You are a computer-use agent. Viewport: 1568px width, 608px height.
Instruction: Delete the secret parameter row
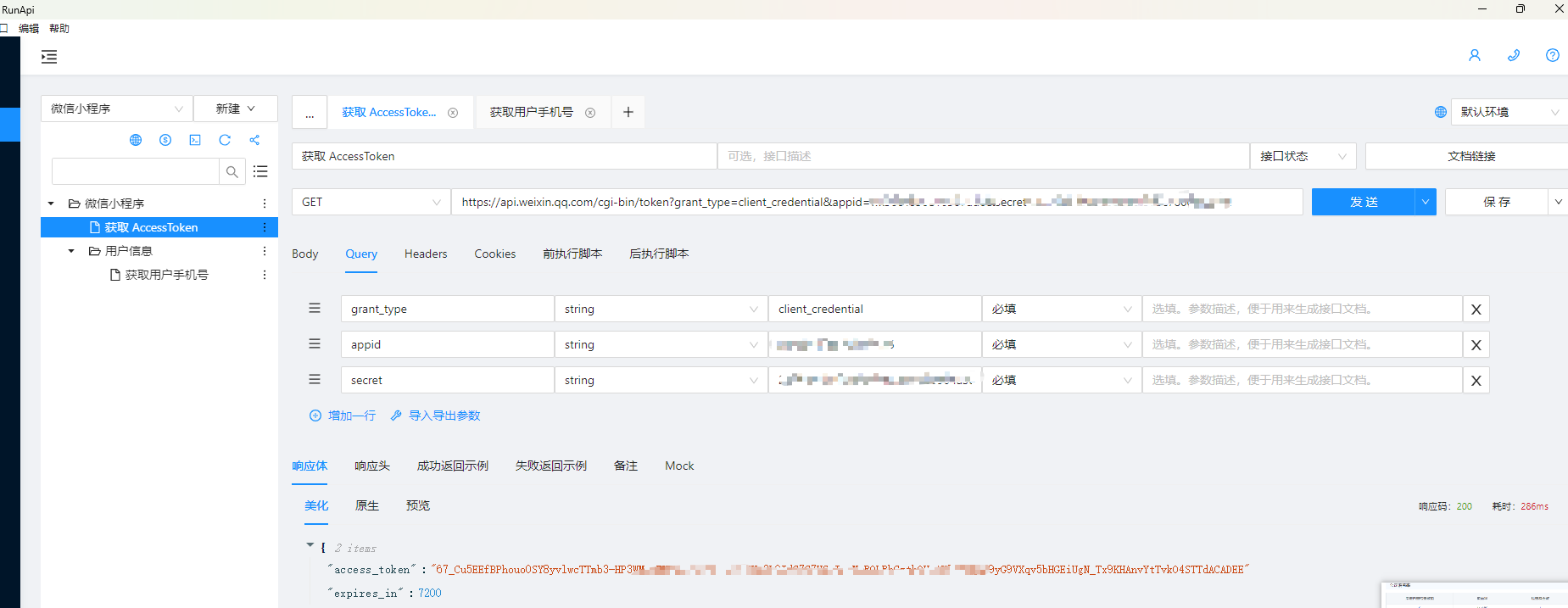pos(1476,381)
